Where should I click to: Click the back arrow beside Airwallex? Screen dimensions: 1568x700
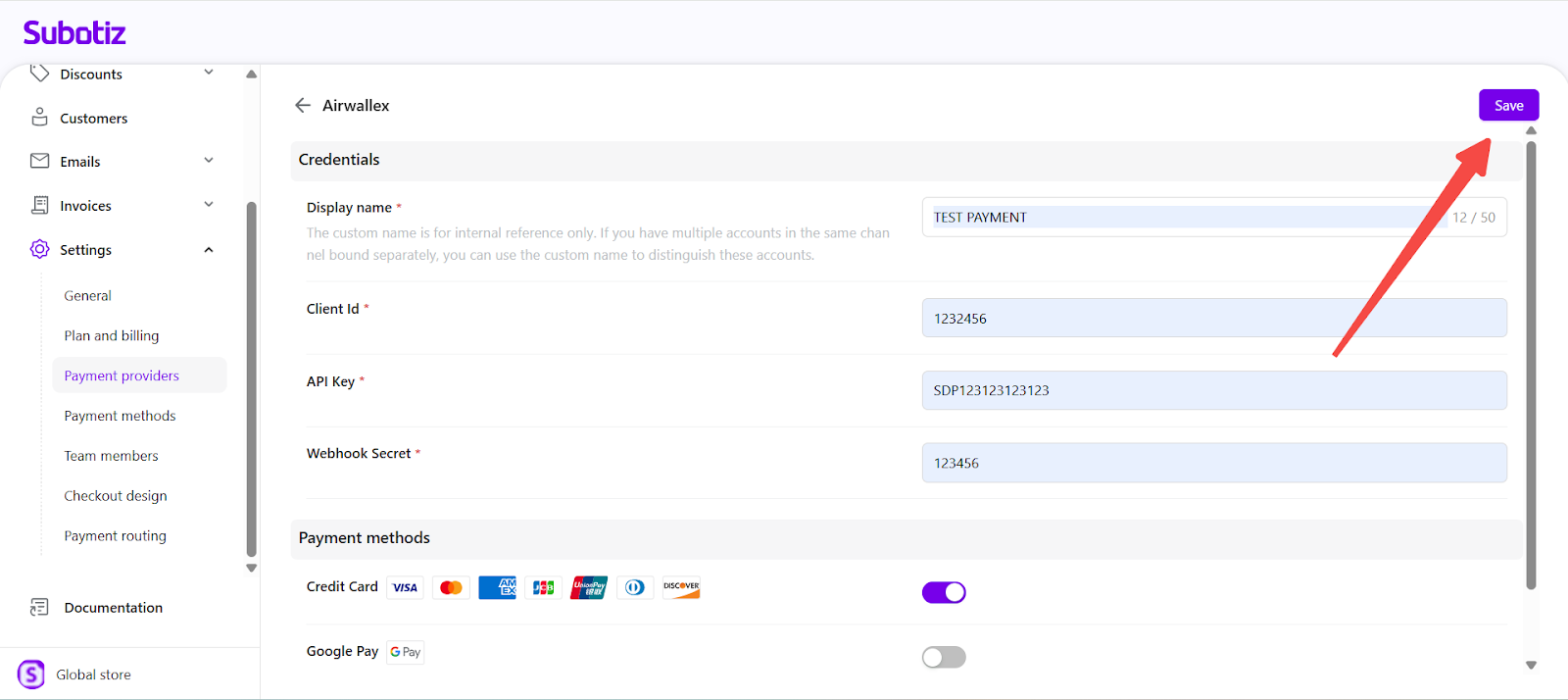click(x=303, y=106)
